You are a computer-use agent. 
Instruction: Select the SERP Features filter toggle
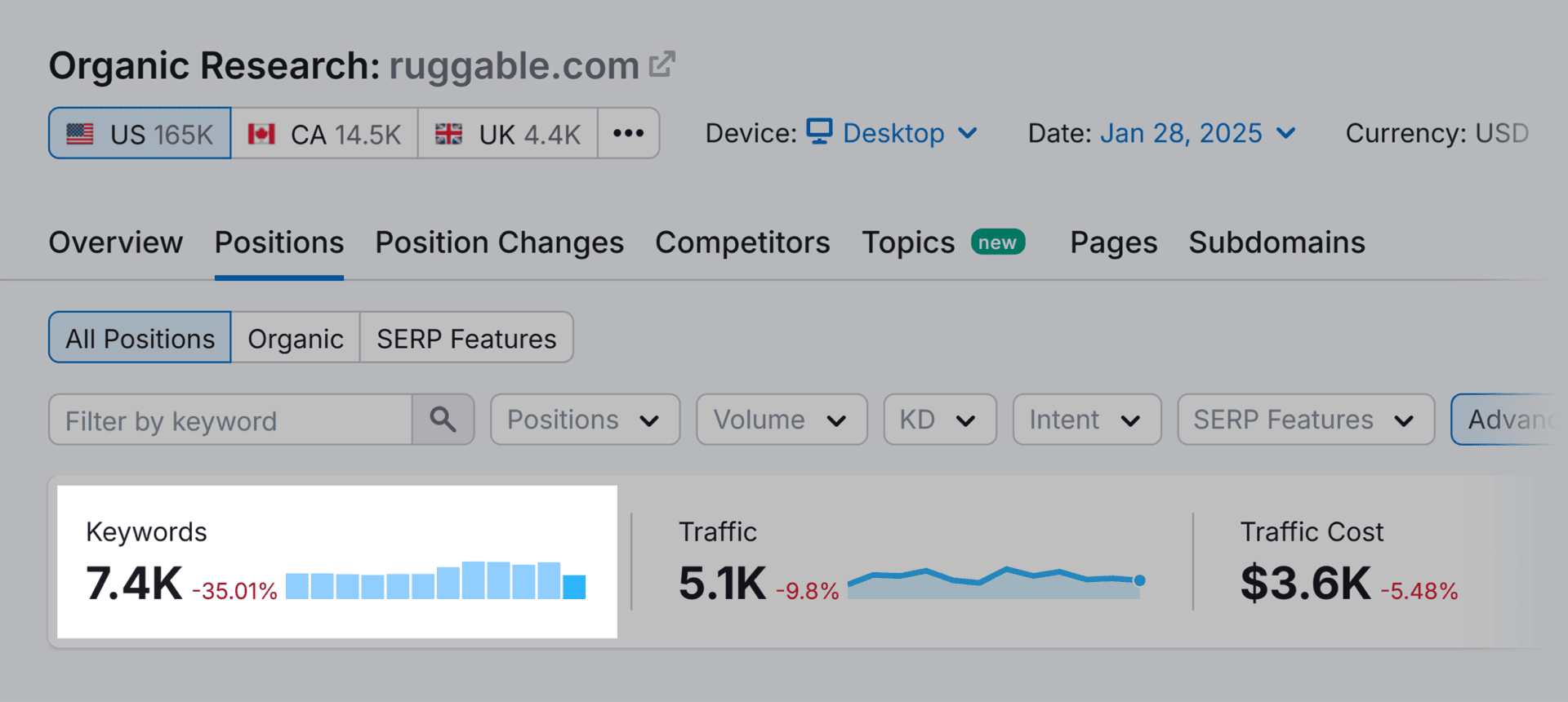[x=466, y=337]
